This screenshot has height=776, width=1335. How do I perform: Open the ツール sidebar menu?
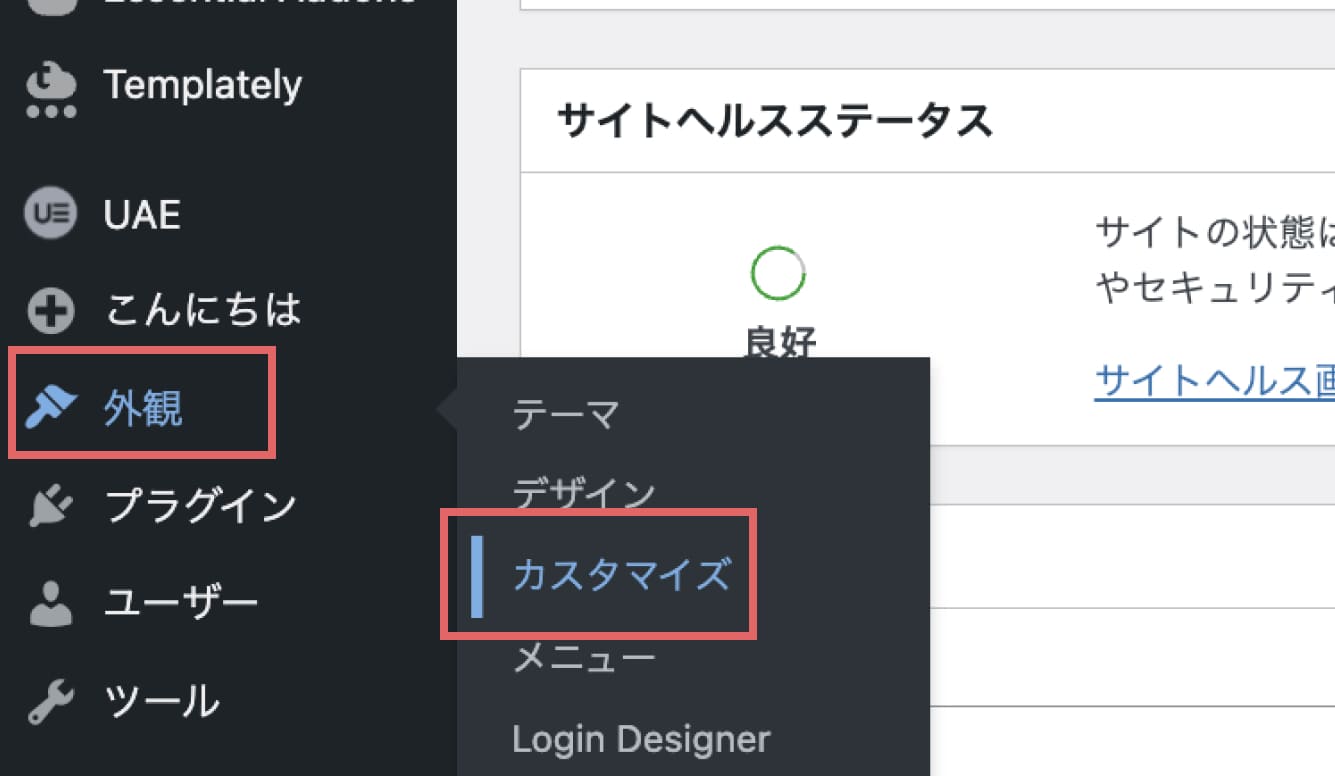tap(160, 700)
